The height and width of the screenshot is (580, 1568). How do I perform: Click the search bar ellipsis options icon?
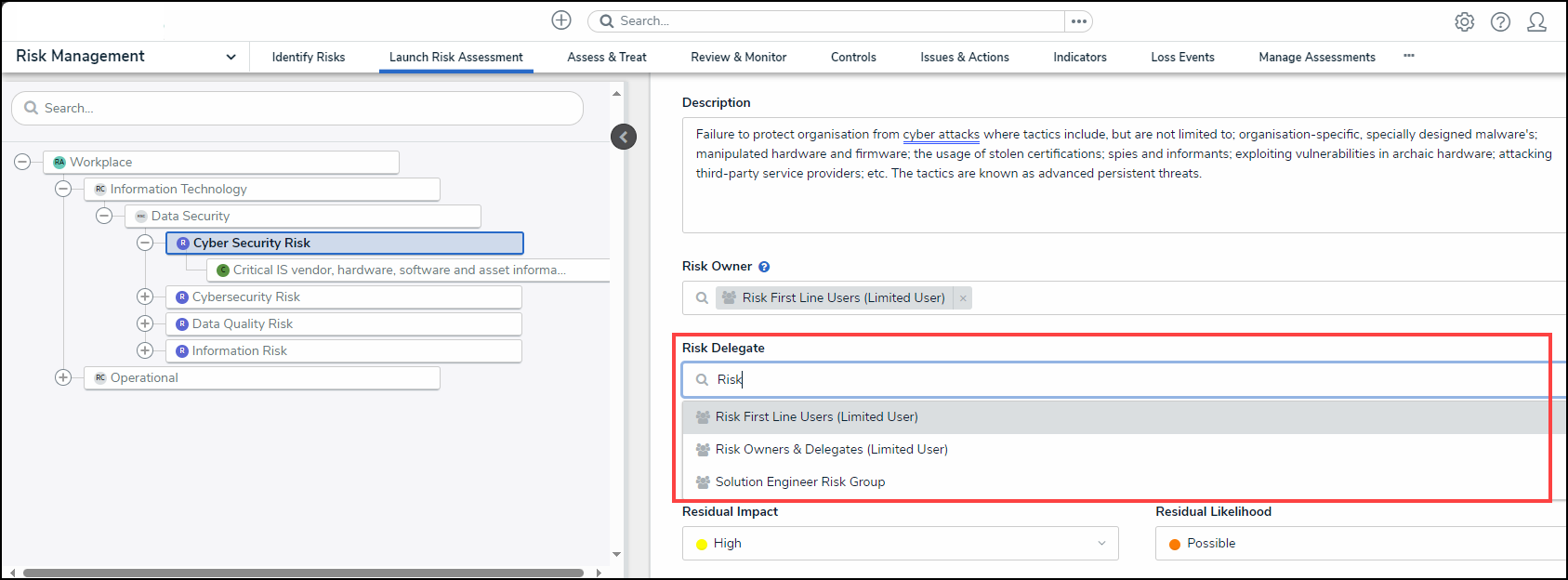tap(1078, 21)
